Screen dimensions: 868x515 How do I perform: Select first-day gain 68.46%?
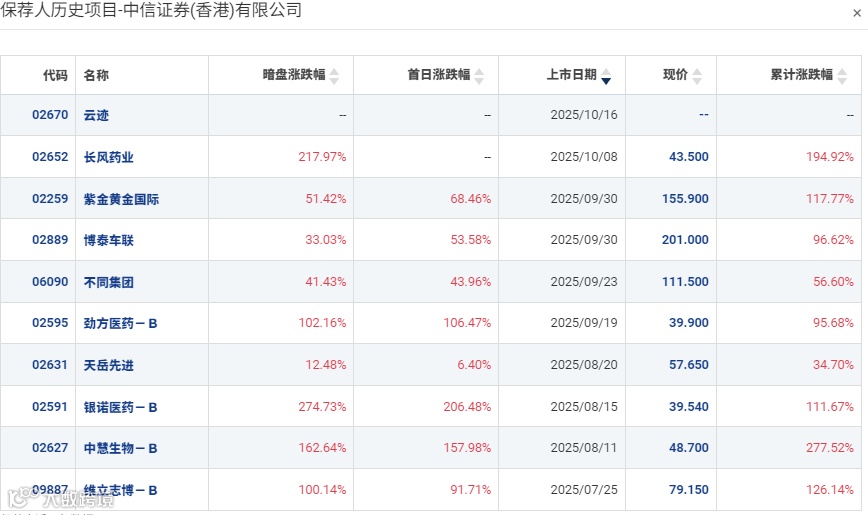(471, 198)
